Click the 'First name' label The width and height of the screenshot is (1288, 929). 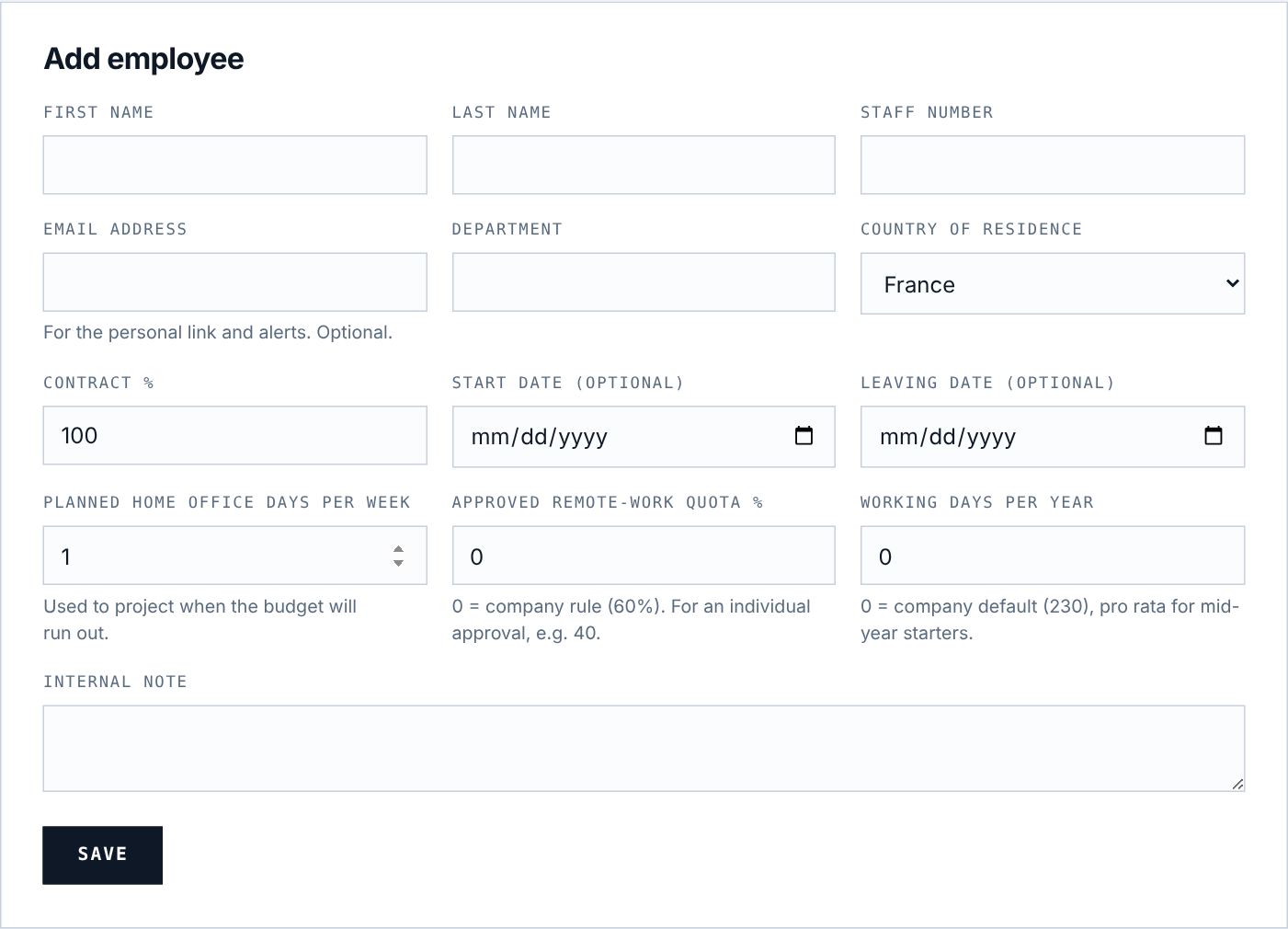98,112
